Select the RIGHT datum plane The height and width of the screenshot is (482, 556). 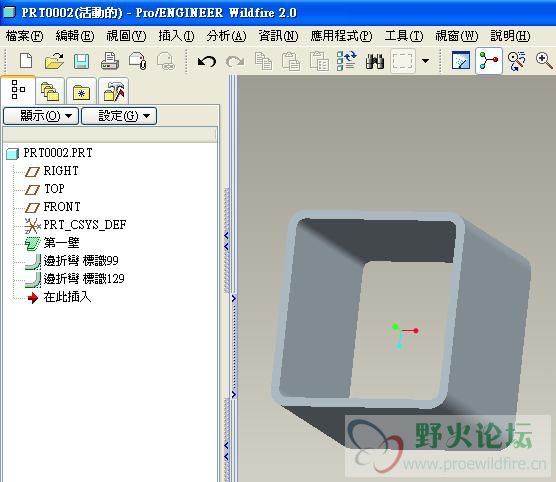[52, 171]
